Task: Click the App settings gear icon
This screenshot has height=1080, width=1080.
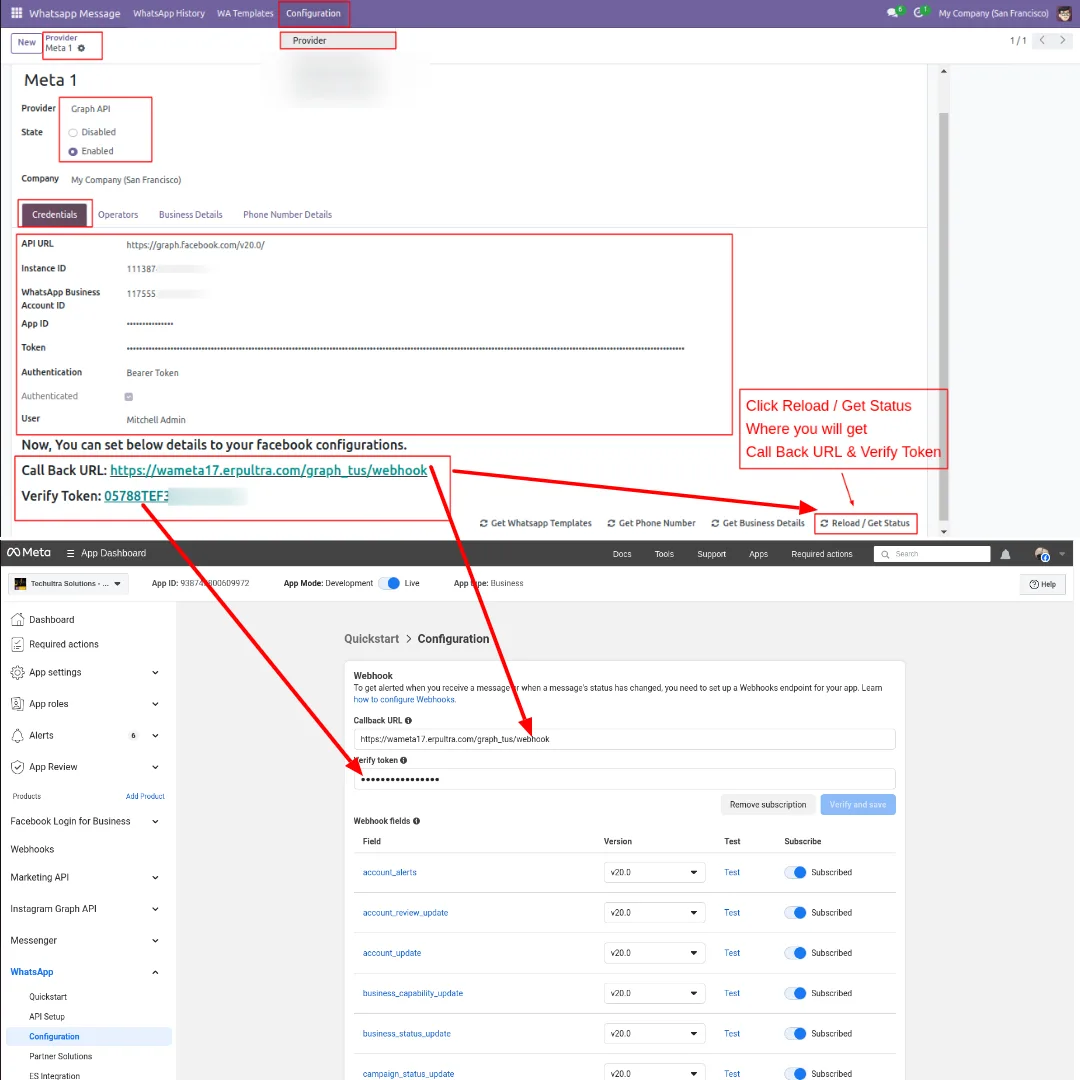Action: tap(17, 672)
